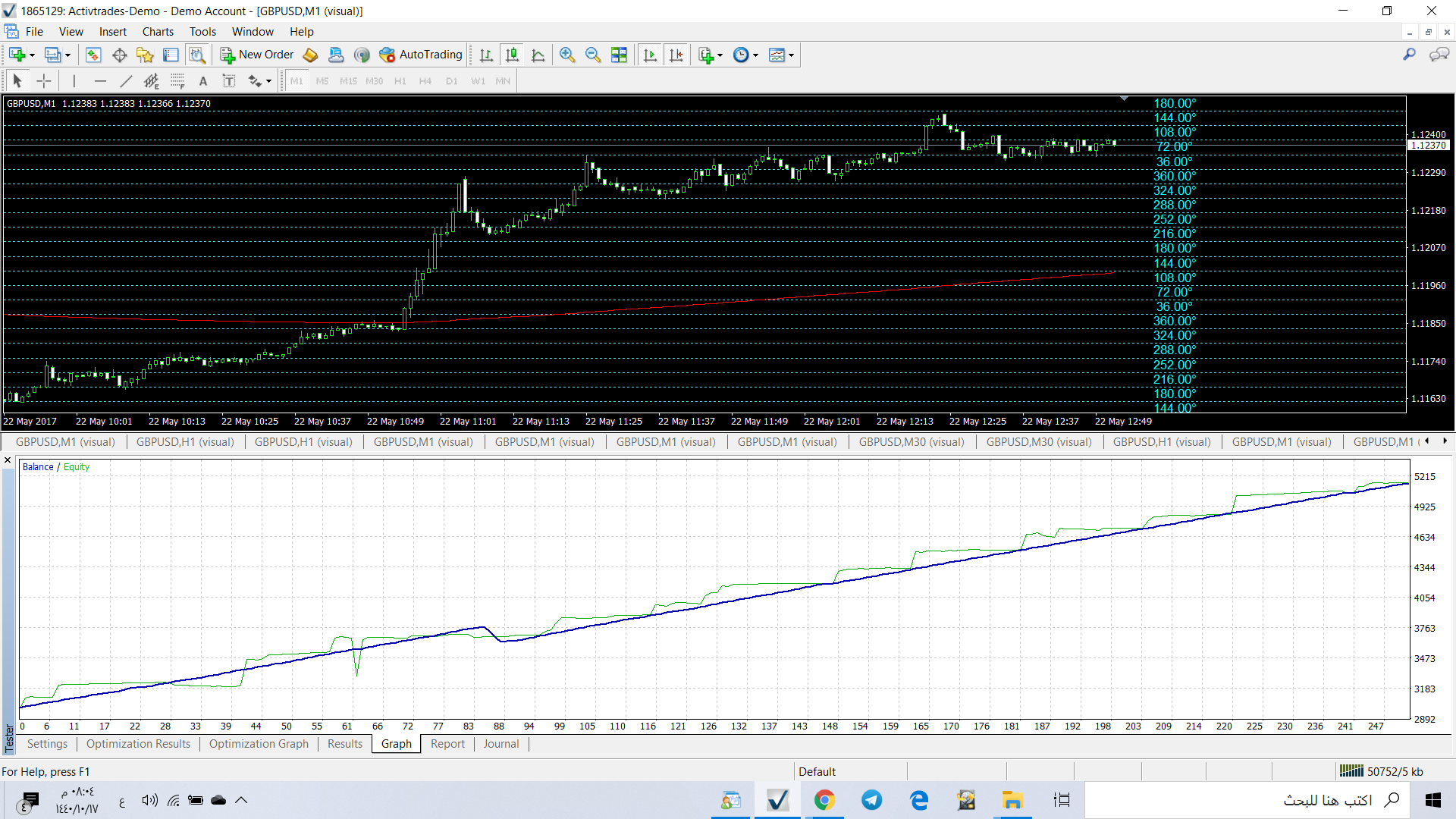The width and height of the screenshot is (1456, 819).
Task: Switch chart to candlesticks icon
Action: click(513, 55)
